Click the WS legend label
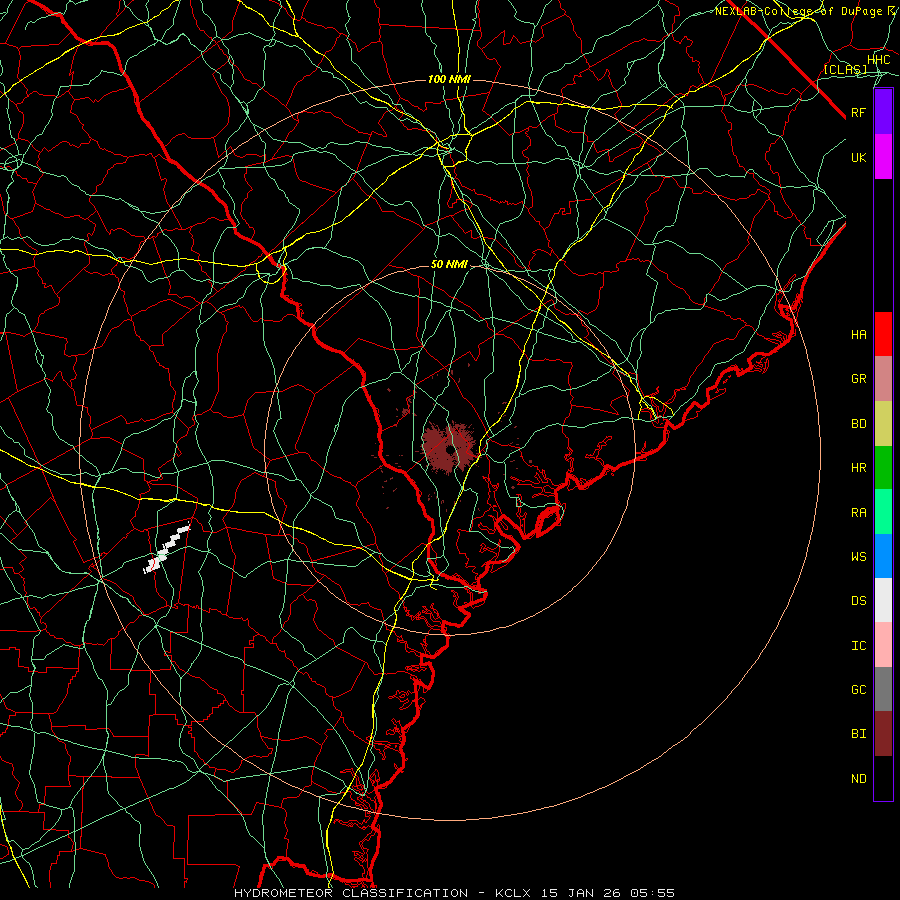 click(x=858, y=556)
